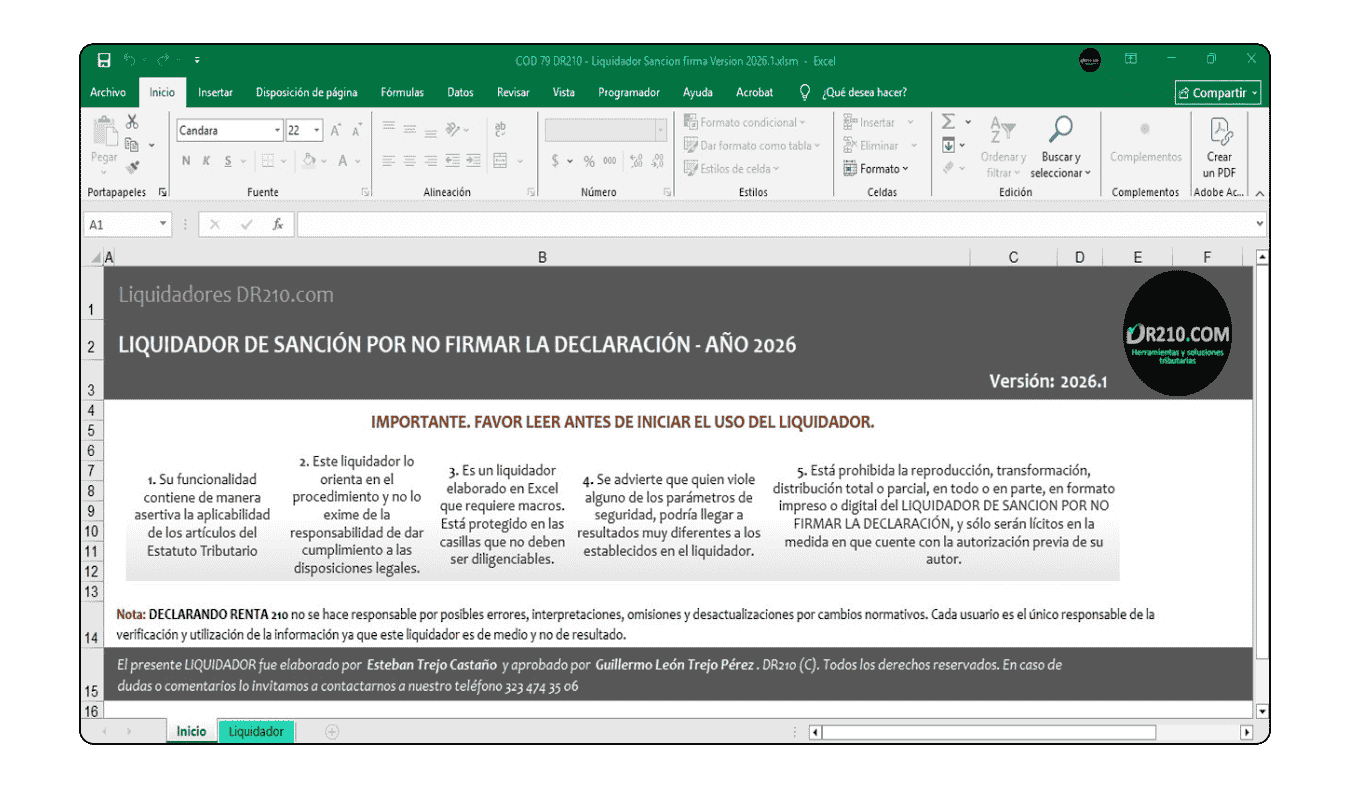Open the Programador ribbon tab
The image size is (1350, 788).
coord(629,92)
